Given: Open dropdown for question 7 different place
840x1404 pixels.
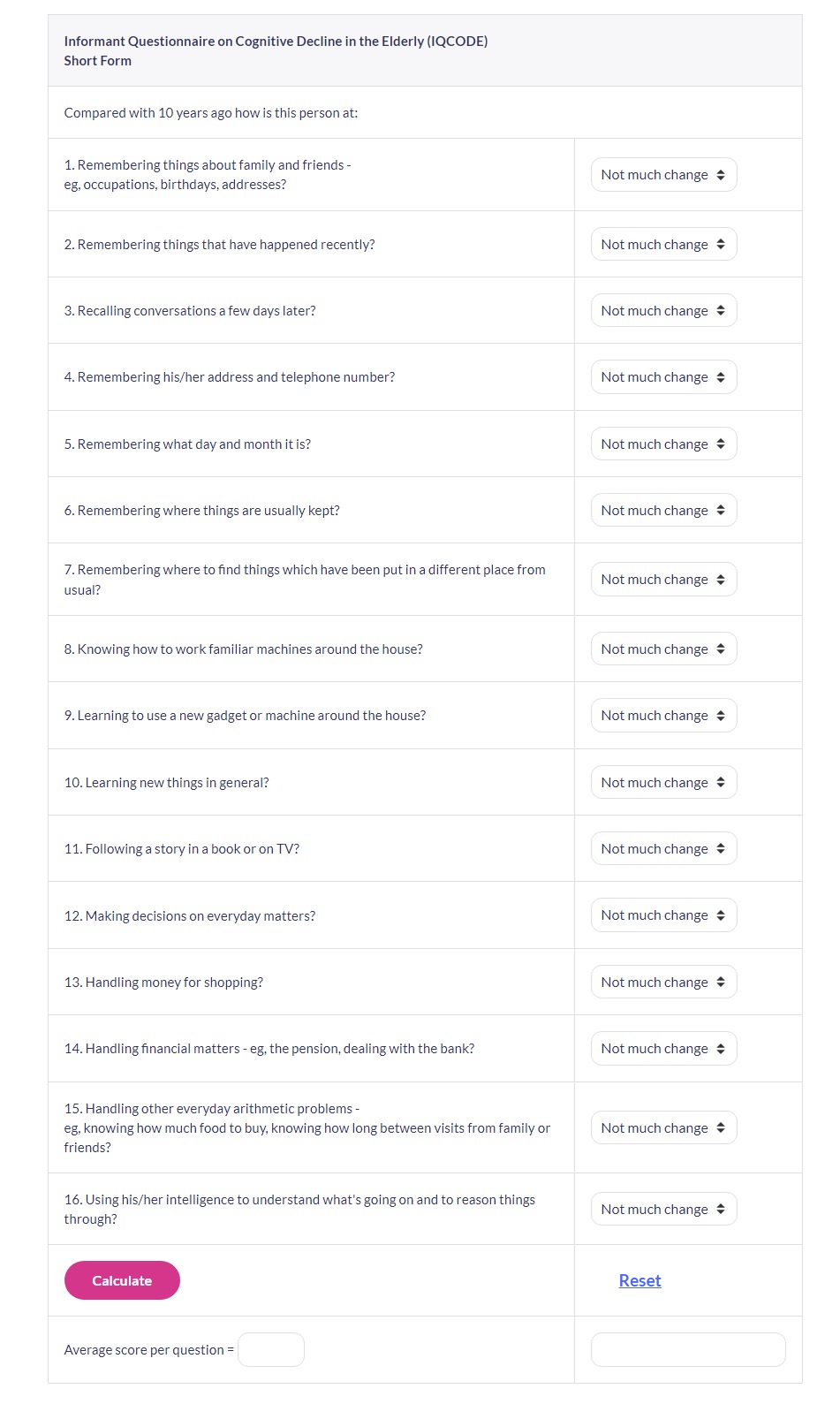Looking at the screenshot, I should (663, 580).
